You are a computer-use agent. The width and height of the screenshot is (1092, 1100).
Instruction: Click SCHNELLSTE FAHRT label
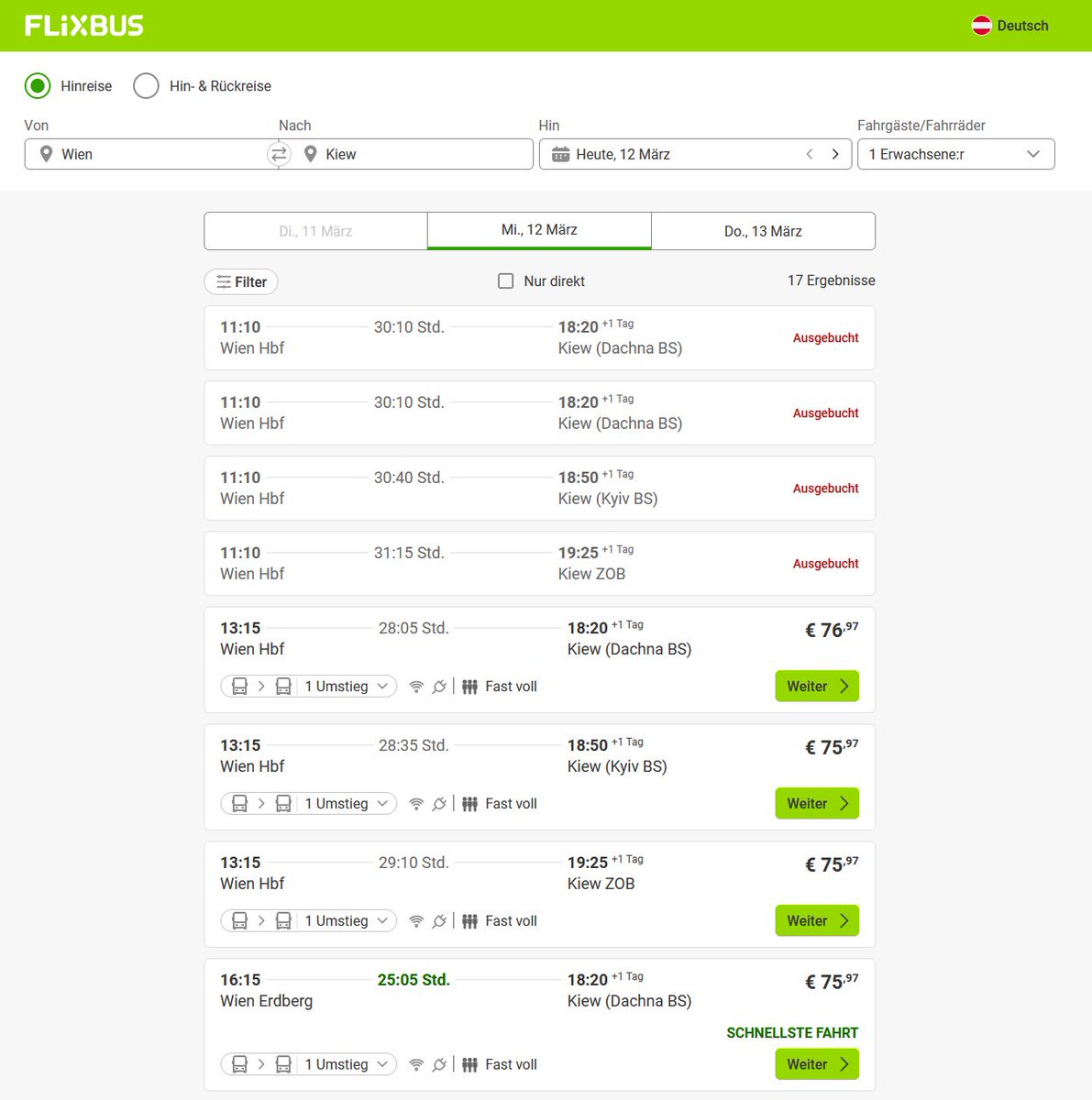pyautogui.click(x=792, y=1033)
